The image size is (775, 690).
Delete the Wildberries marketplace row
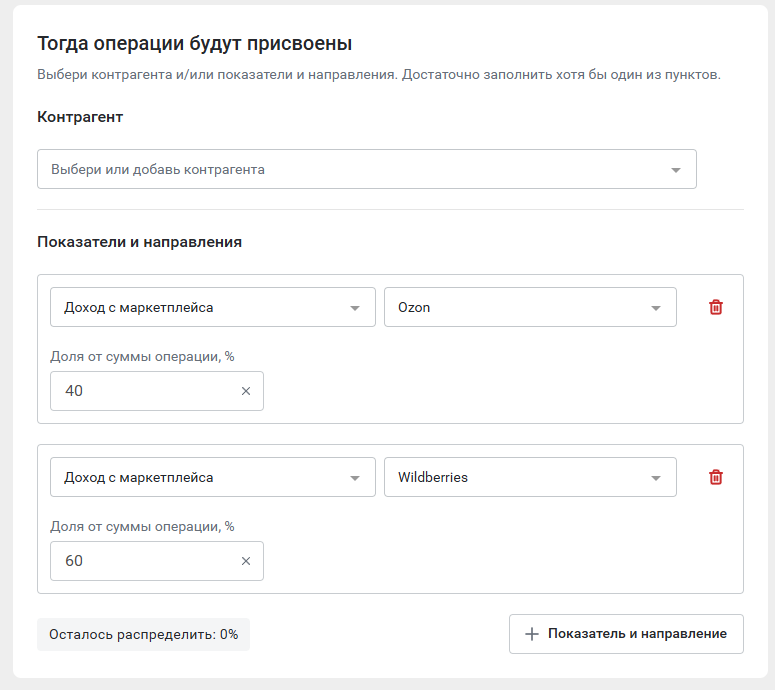point(716,477)
